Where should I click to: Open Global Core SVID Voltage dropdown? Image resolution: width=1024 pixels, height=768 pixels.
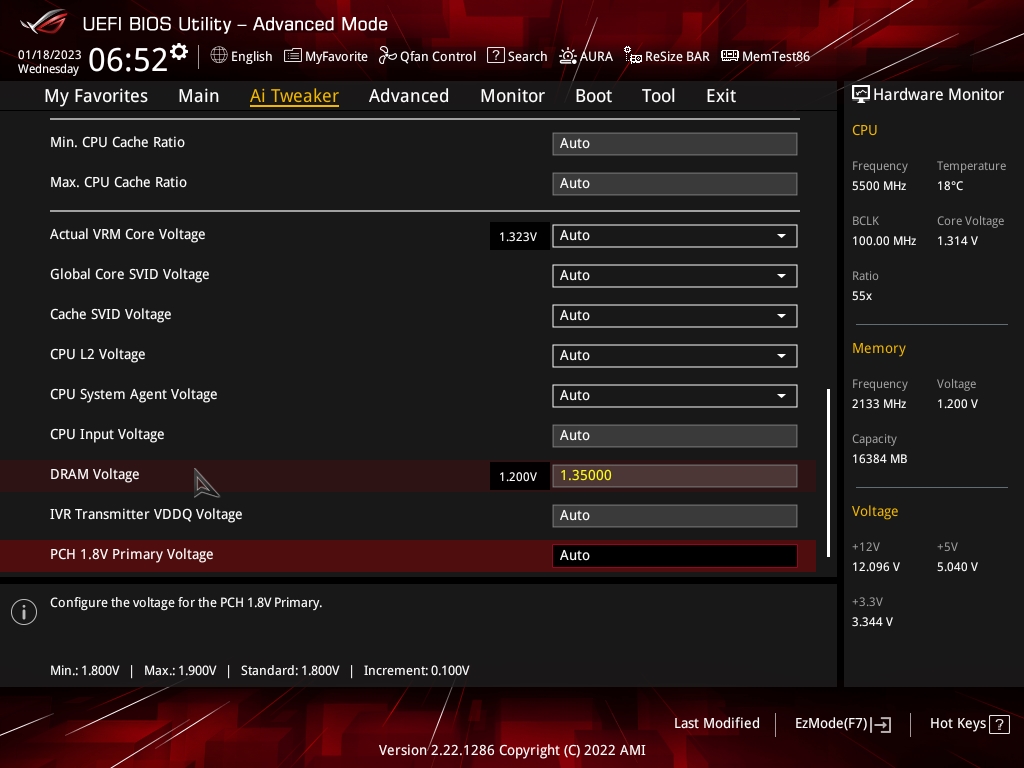[675, 276]
